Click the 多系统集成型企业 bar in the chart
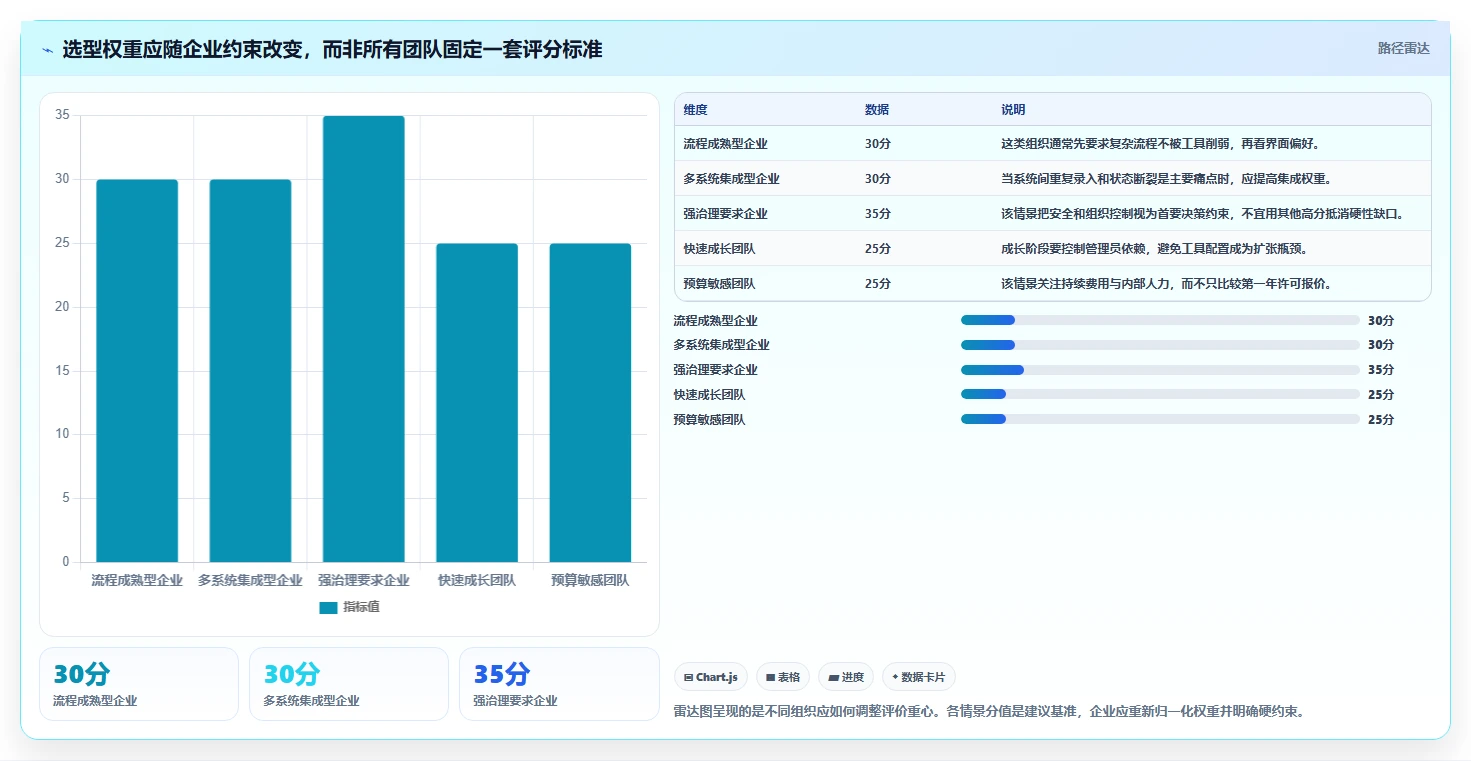 250,371
